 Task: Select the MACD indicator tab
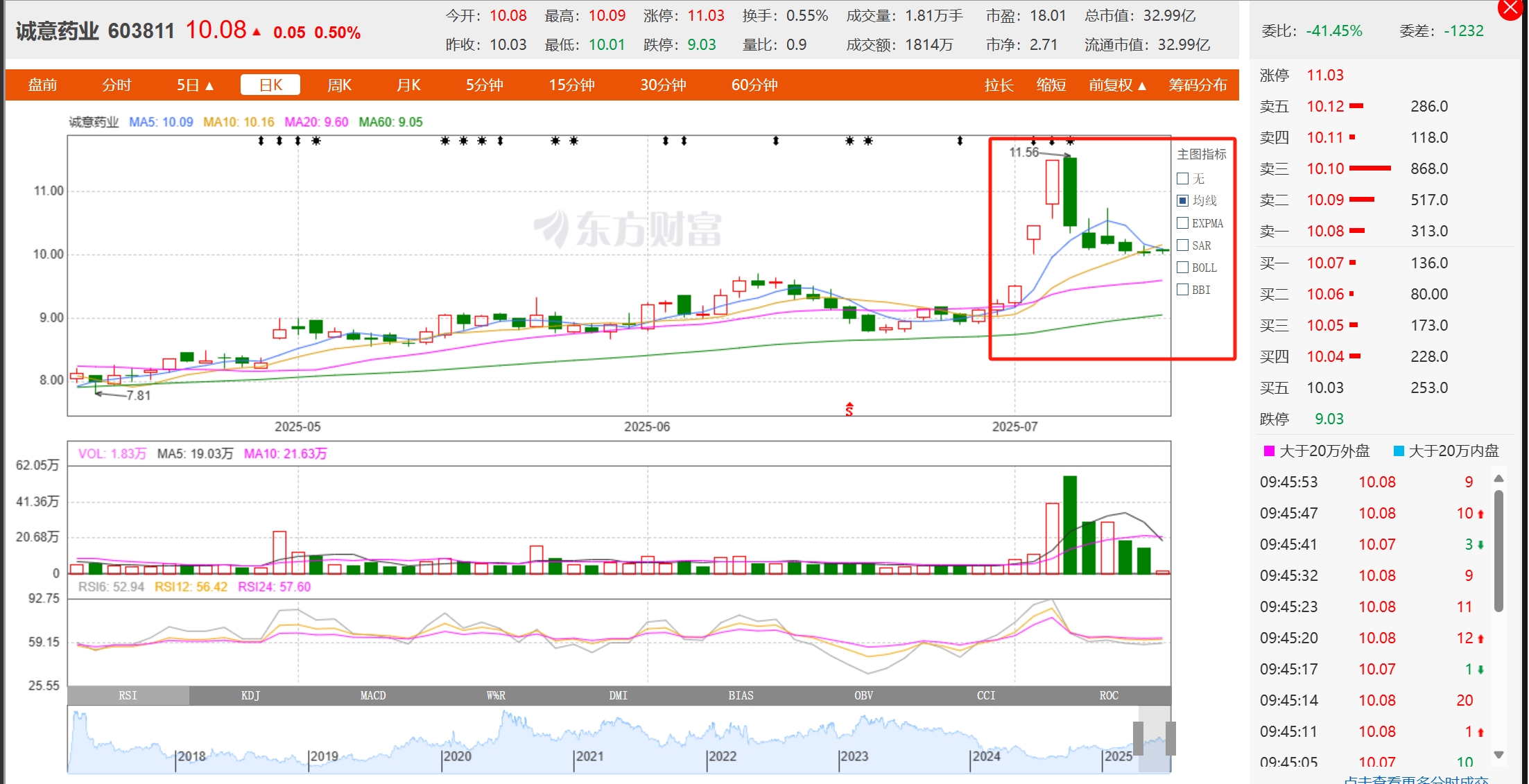coord(373,695)
